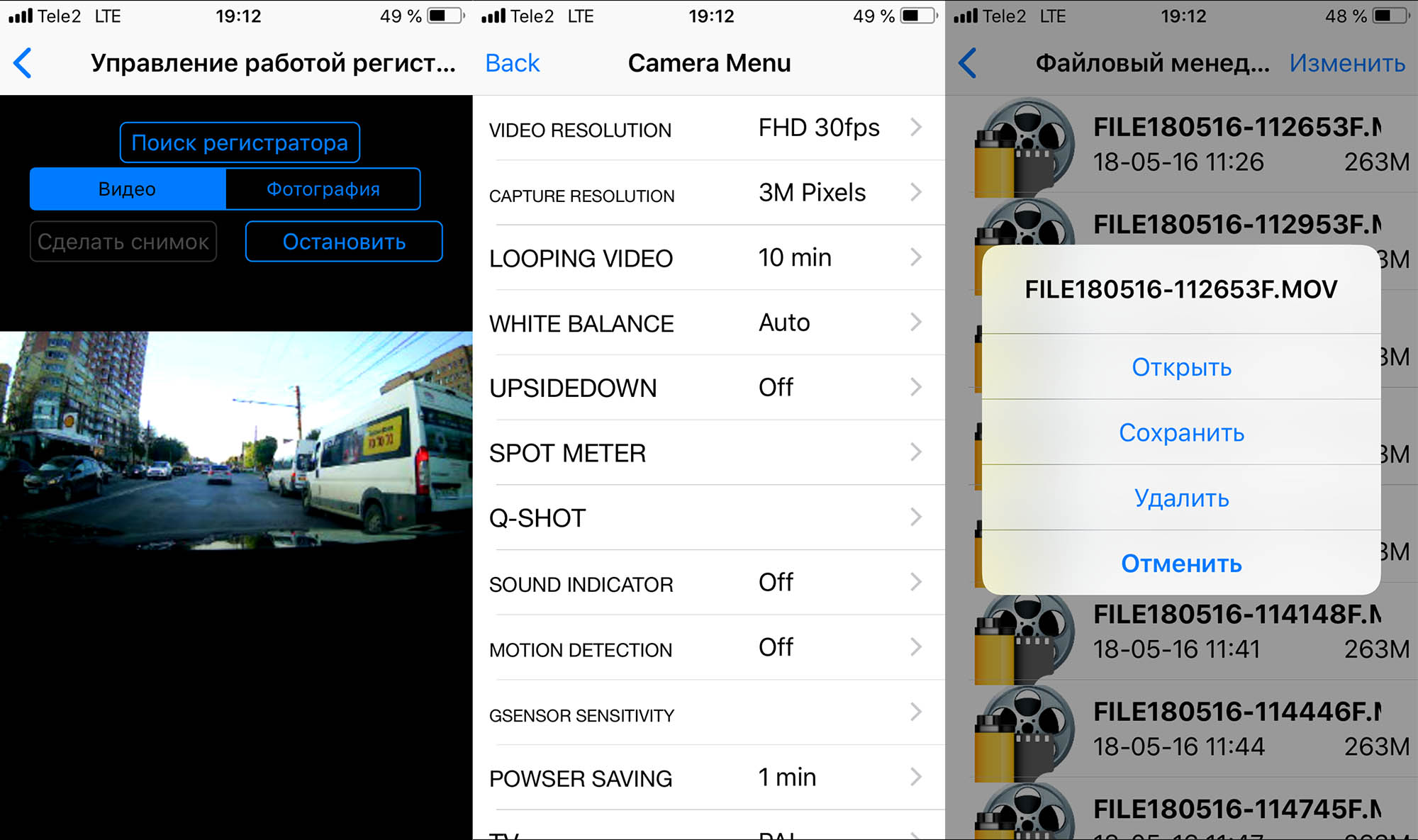Select the Видео mode segment
The width and height of the screenshot is (1418, 840).
coord(128,189)
